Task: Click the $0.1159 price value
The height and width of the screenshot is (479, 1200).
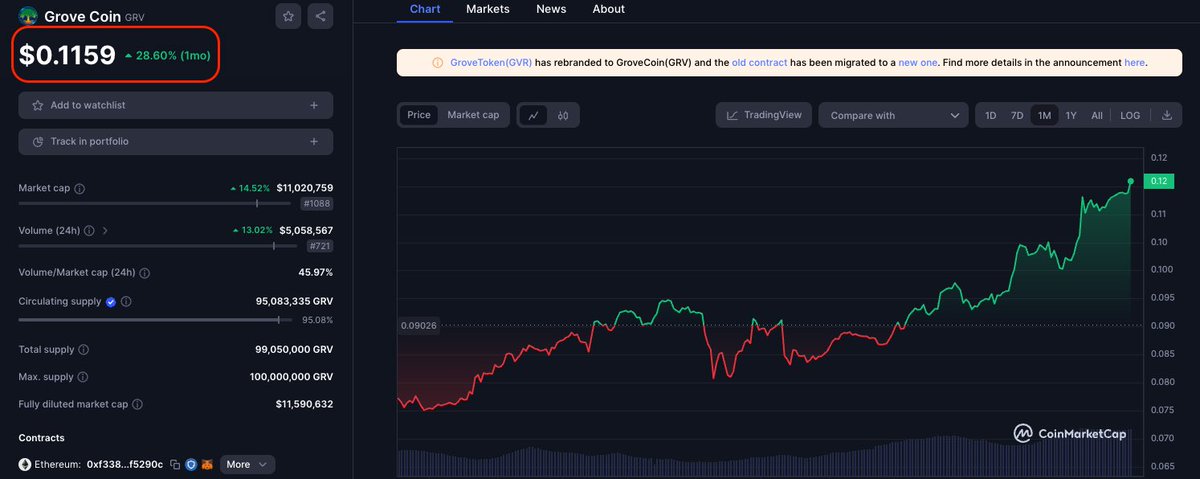Action: pyautogui.click(x=67, y=56)
